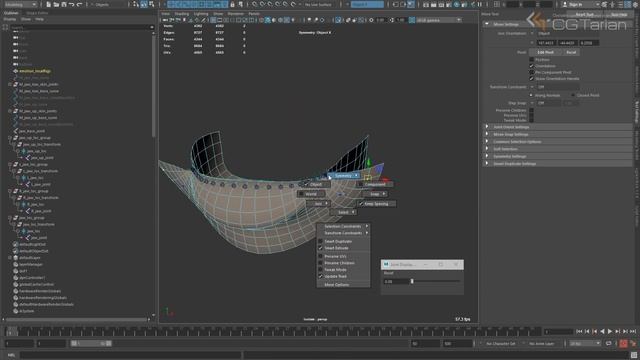Play forward on the timeline
Screen dimensions: 640x360
610,331
